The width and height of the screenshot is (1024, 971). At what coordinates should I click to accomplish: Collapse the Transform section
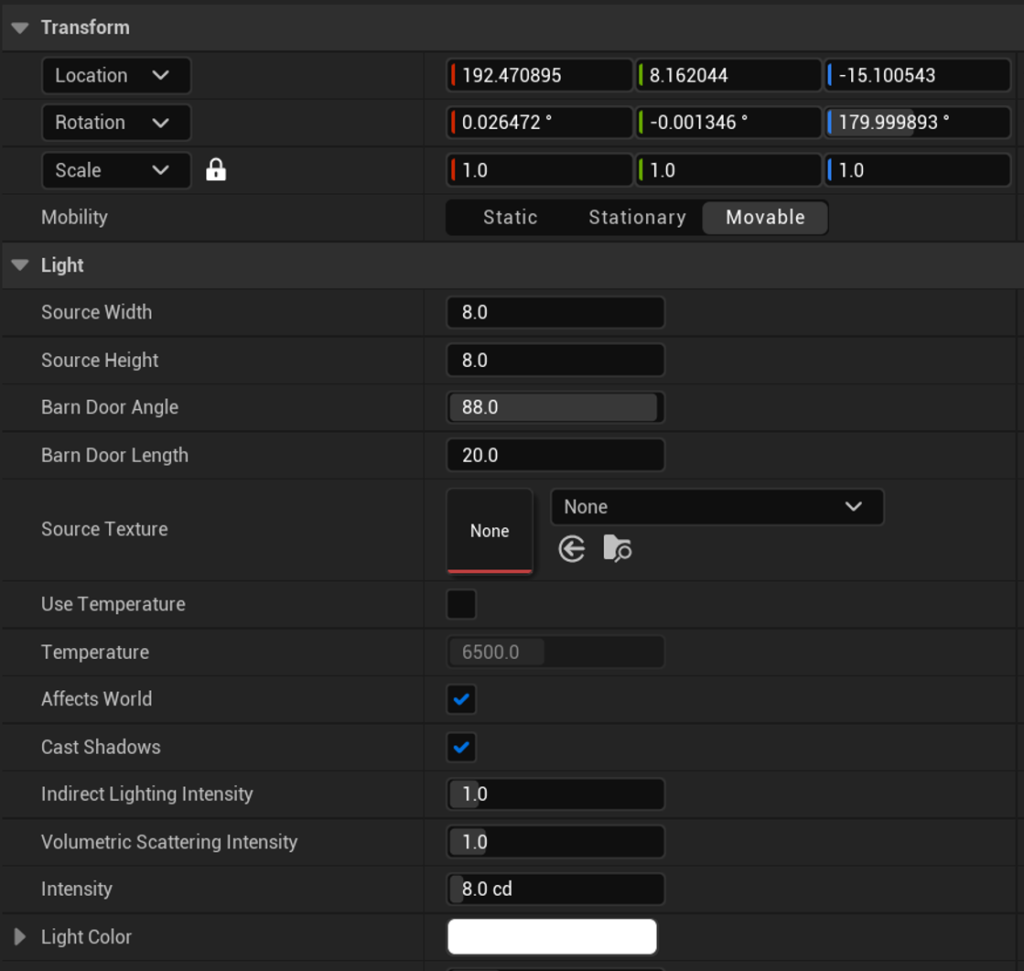(20, 28)
